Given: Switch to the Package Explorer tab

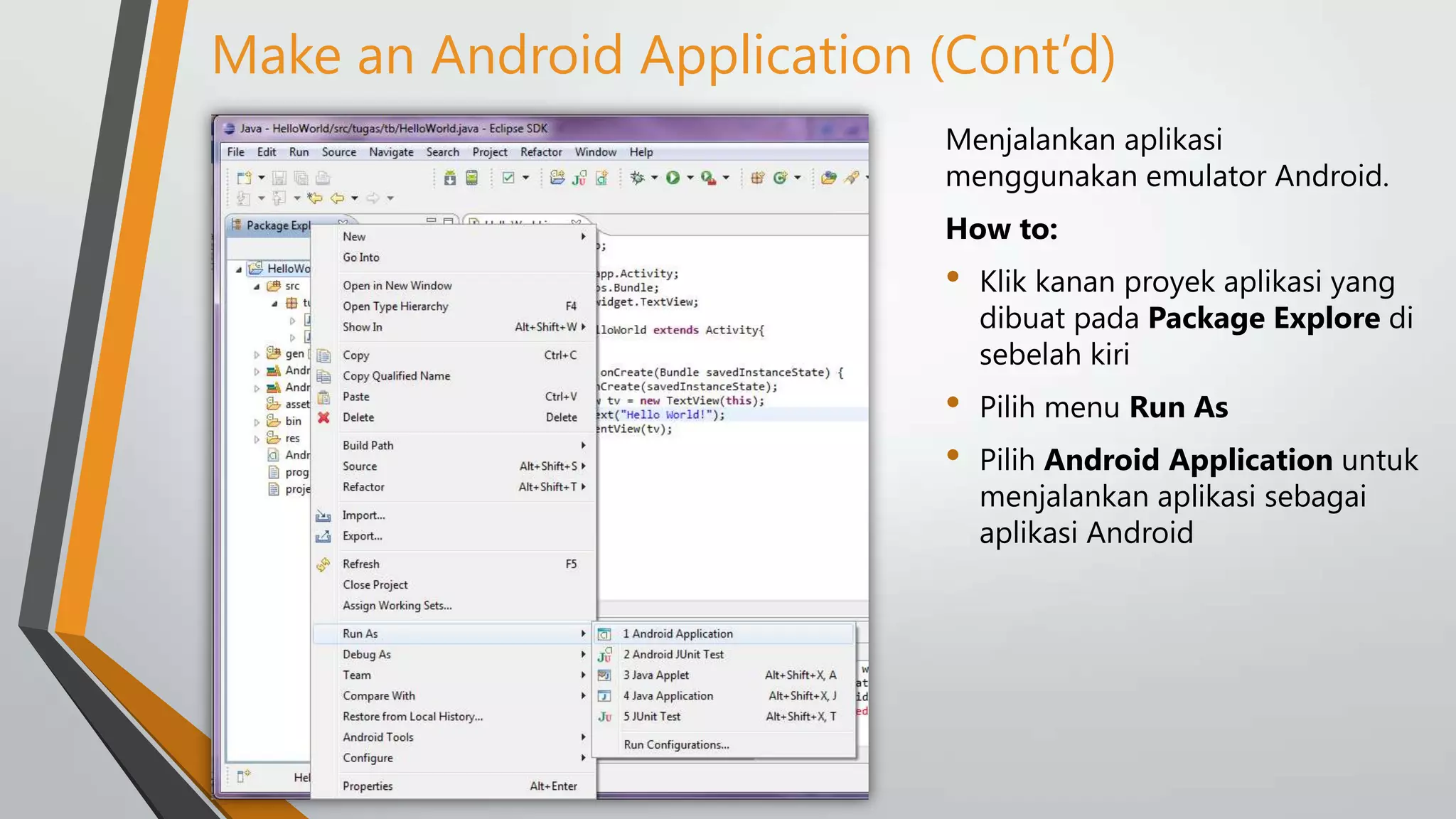Looking at the screenshot, I should pyautogui.click(x=272, y=225).
